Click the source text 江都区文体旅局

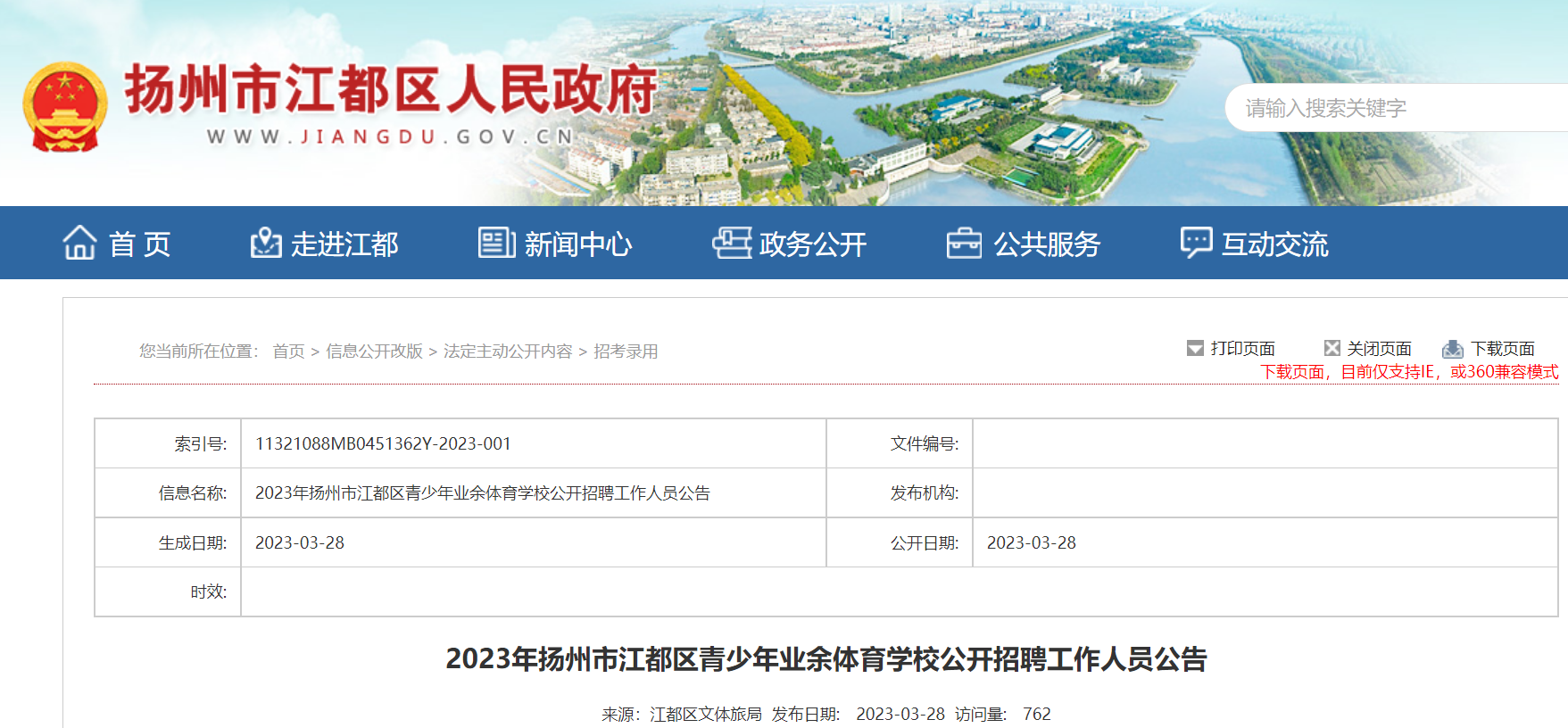coord(706,714)
